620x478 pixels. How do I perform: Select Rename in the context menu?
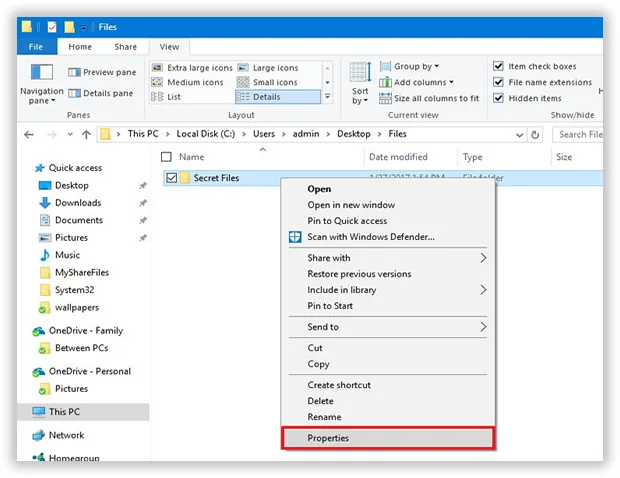click(x=325, y=417)
